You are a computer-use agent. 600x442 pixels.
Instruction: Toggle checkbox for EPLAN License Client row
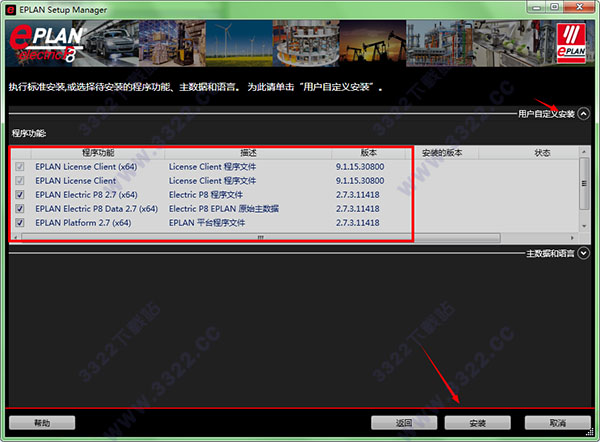[x=20, y=181]
